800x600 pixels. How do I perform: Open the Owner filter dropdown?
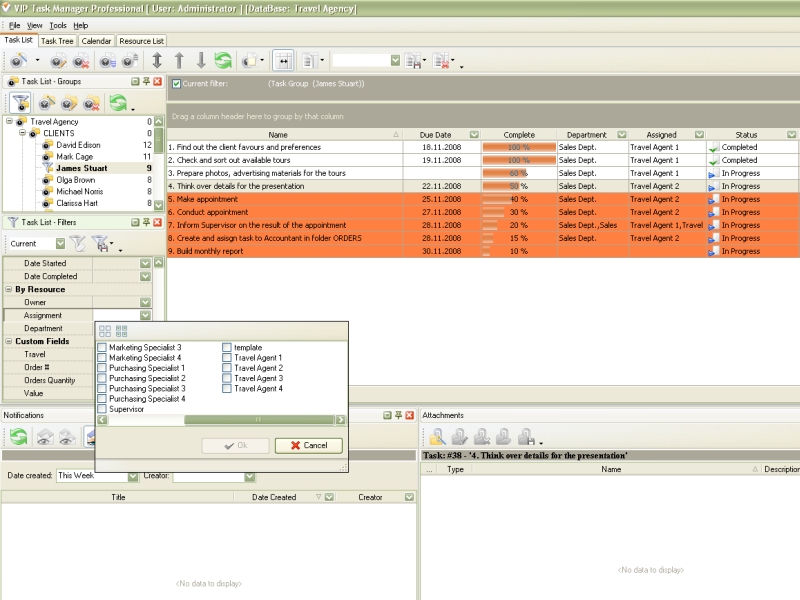[x=145, y=303]
